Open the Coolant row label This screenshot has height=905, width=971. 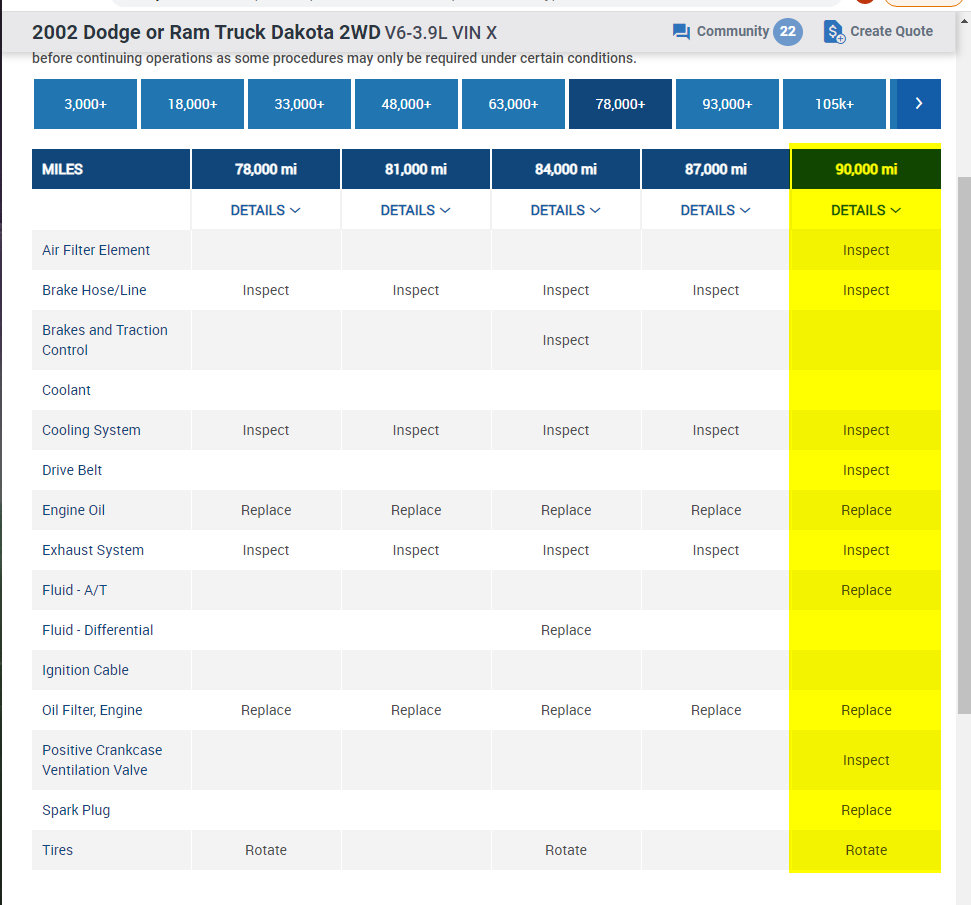66,390
